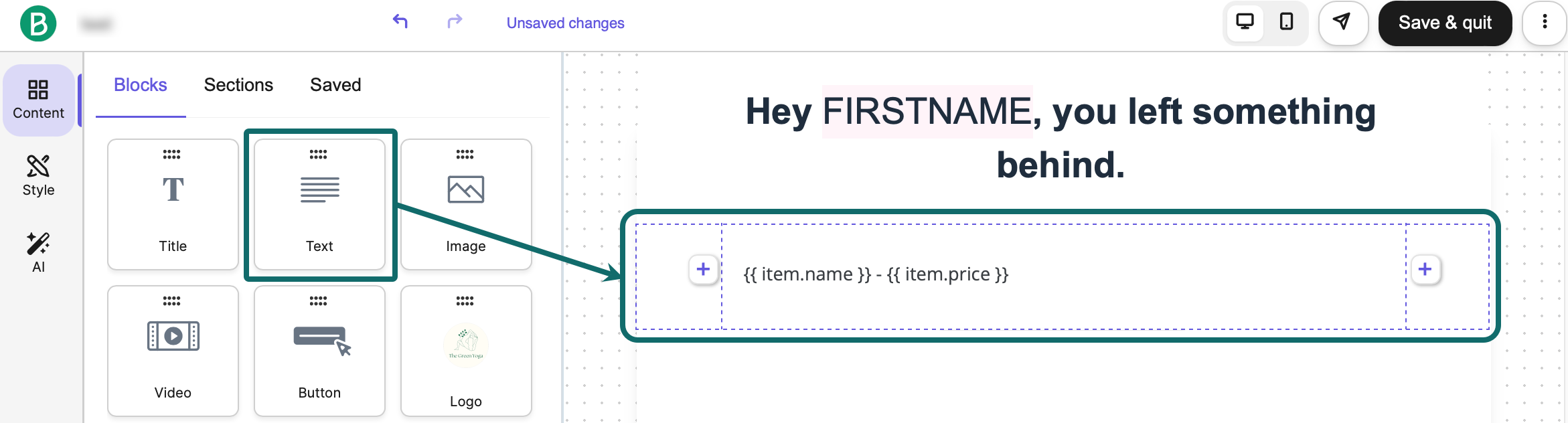Click the item.name text block
Screen dimensions: 1568x423
tap(876, 274)
